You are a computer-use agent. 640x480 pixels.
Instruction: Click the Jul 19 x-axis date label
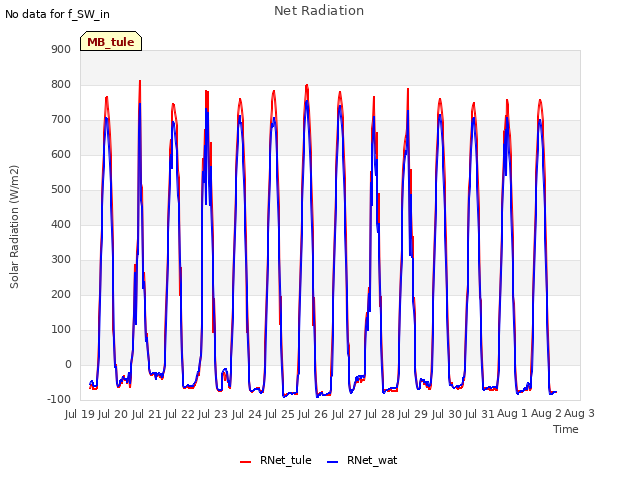(x=80, y=414)
